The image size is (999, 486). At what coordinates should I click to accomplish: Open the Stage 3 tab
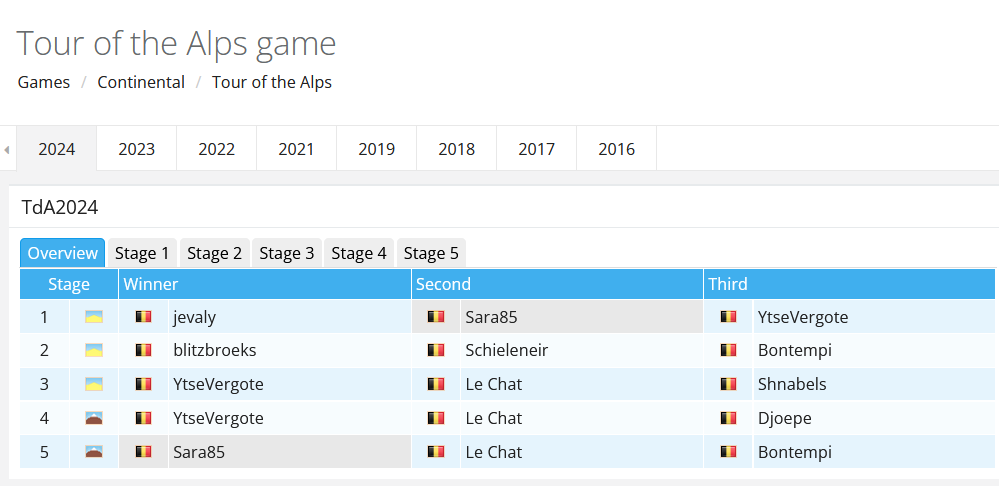tap(287, 254)
